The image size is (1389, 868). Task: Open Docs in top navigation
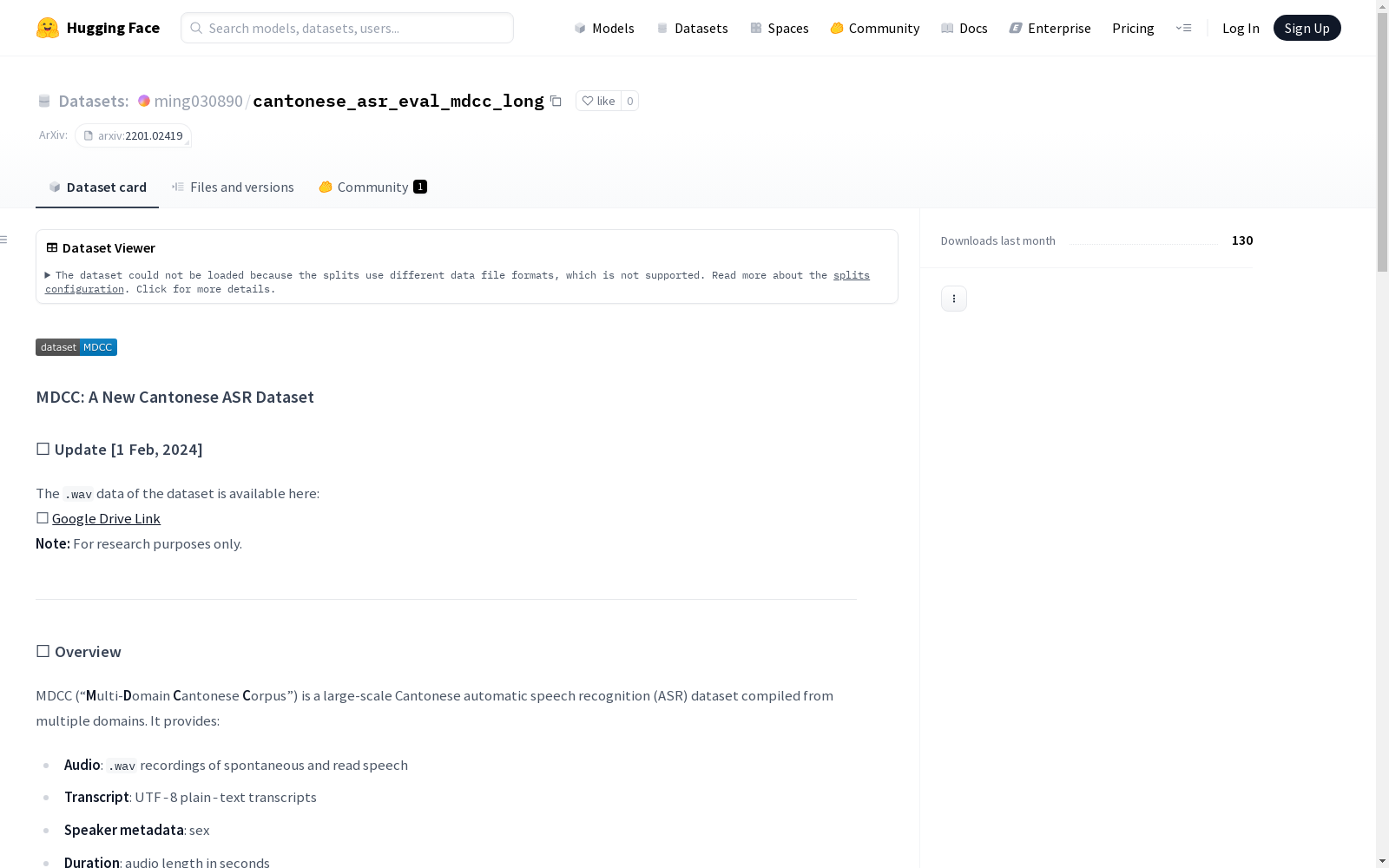click(964, 28)
